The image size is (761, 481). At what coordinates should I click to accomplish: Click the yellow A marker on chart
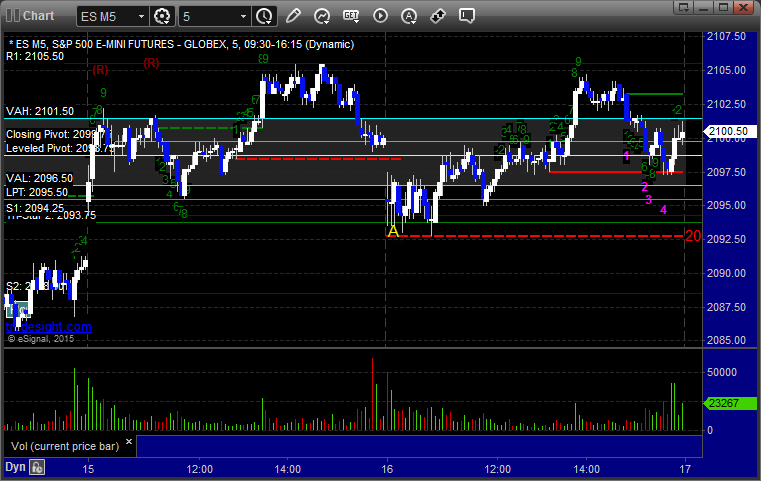pos(393,231)
